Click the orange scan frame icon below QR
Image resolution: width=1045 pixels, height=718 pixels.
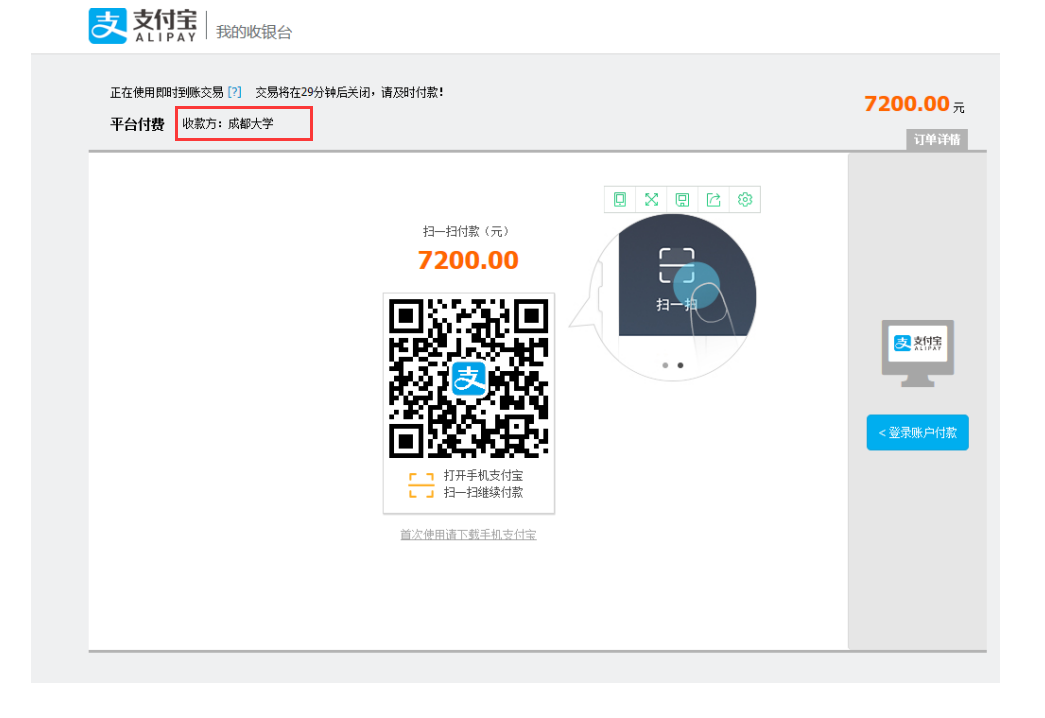pos(421,485)
